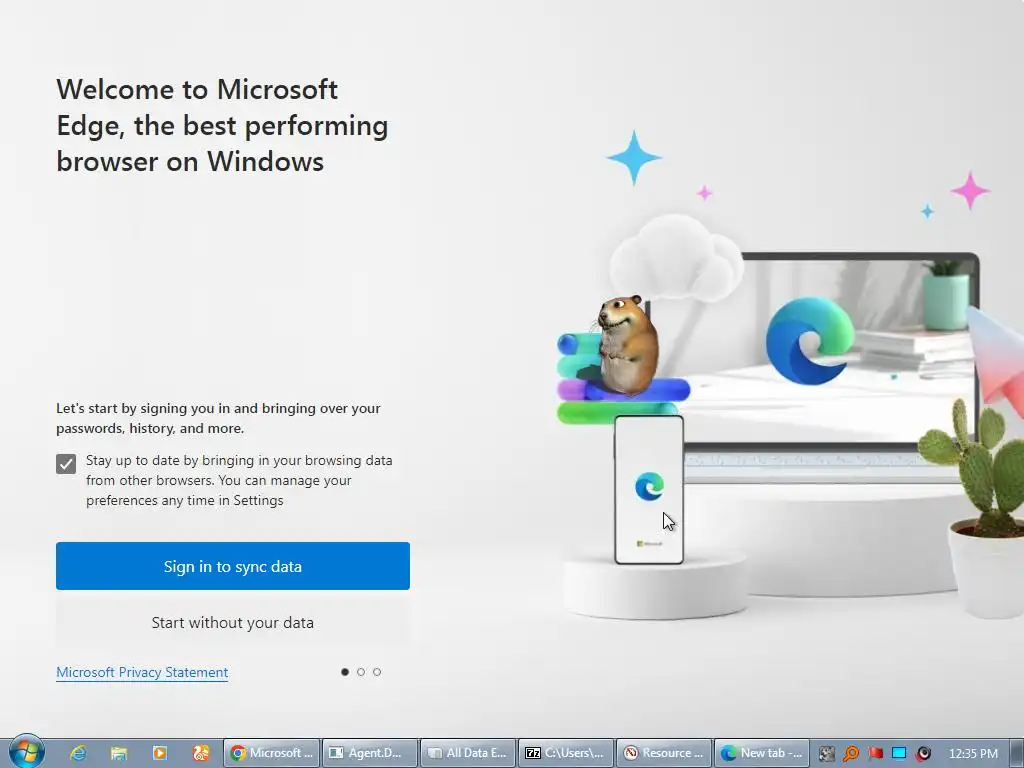Jump to the third page indicator dot
This screenshot has height=768, width=1024.
coord(377,672)
